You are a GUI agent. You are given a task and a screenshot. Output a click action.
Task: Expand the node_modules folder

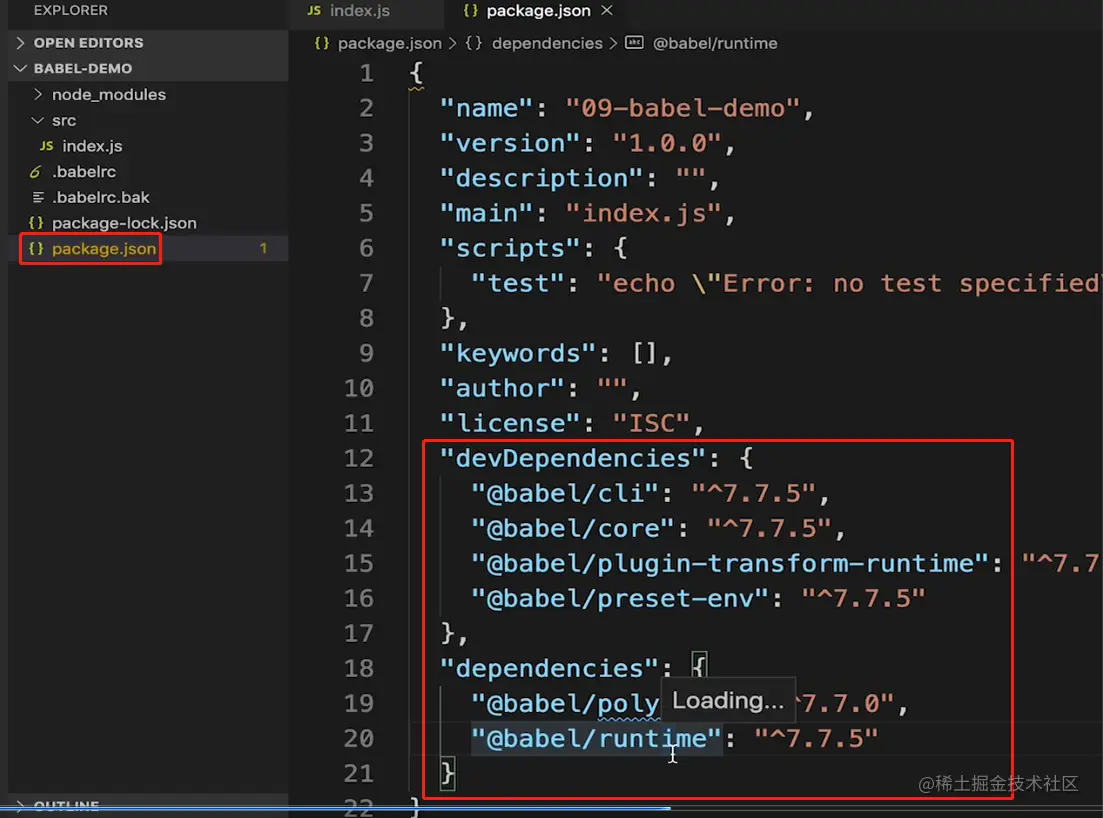click(148, 94)
